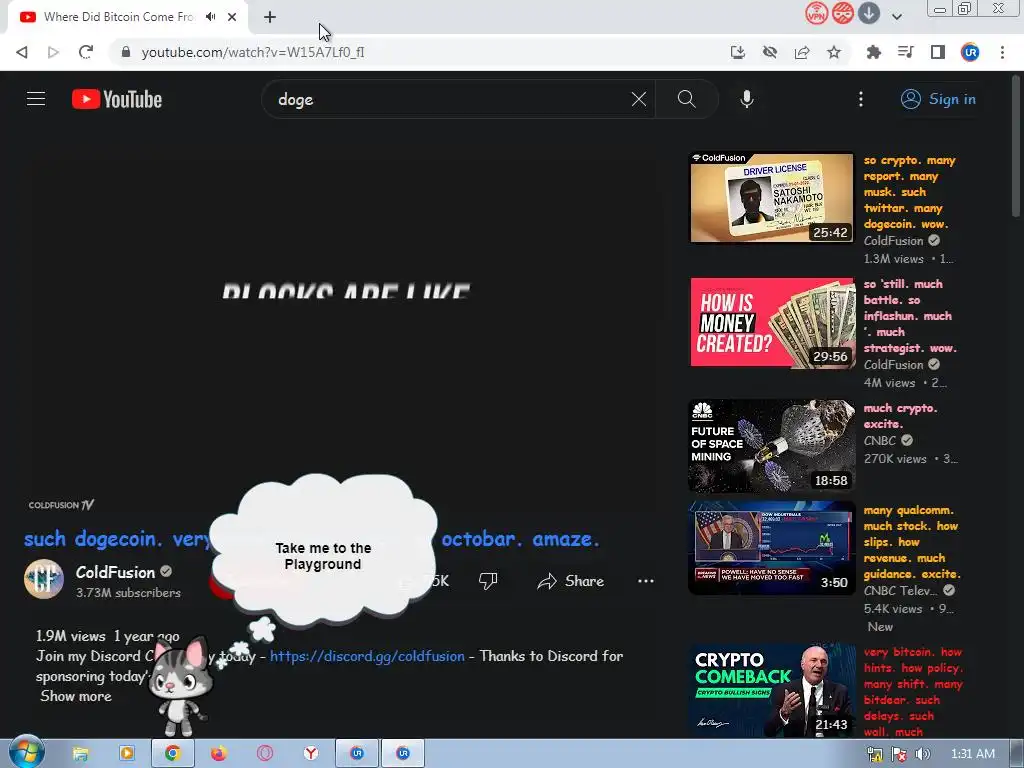Dislike the video with thumbs-down icon
This screenshot has height=768, width=1024.
tap(488, 581)
